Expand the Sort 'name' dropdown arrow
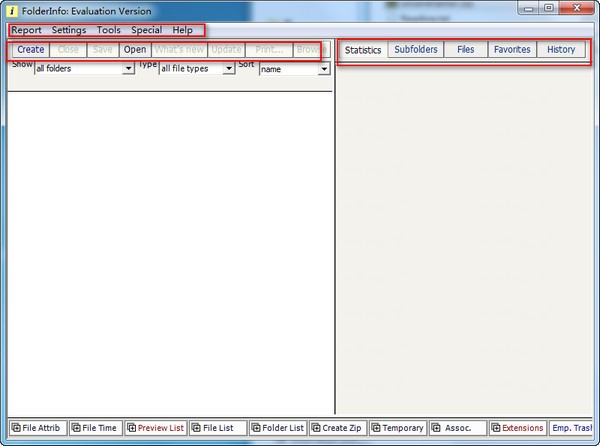600x446 pixels. [x=324, y=69]
